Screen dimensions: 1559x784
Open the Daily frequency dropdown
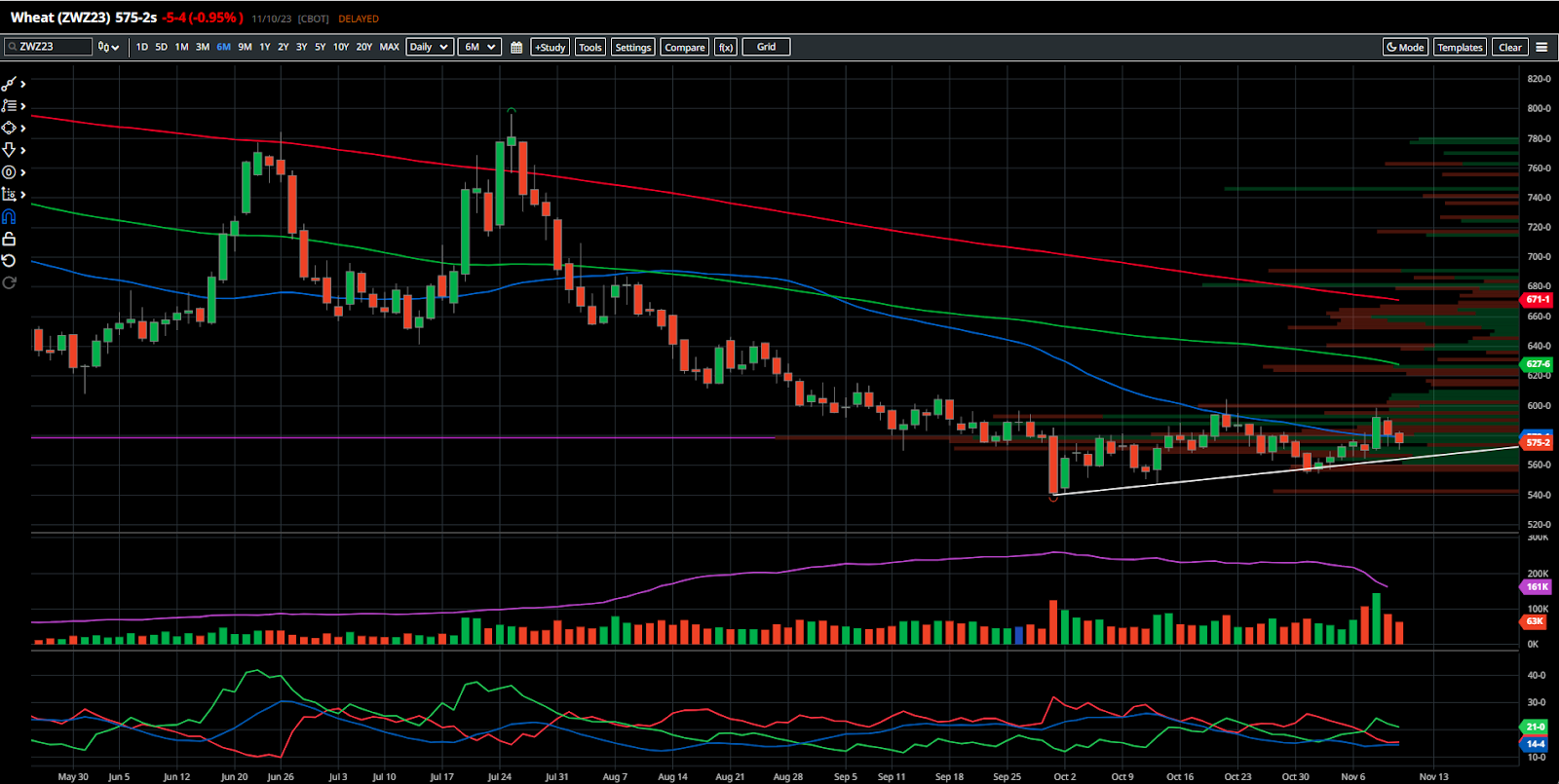(x=429, y=47)
